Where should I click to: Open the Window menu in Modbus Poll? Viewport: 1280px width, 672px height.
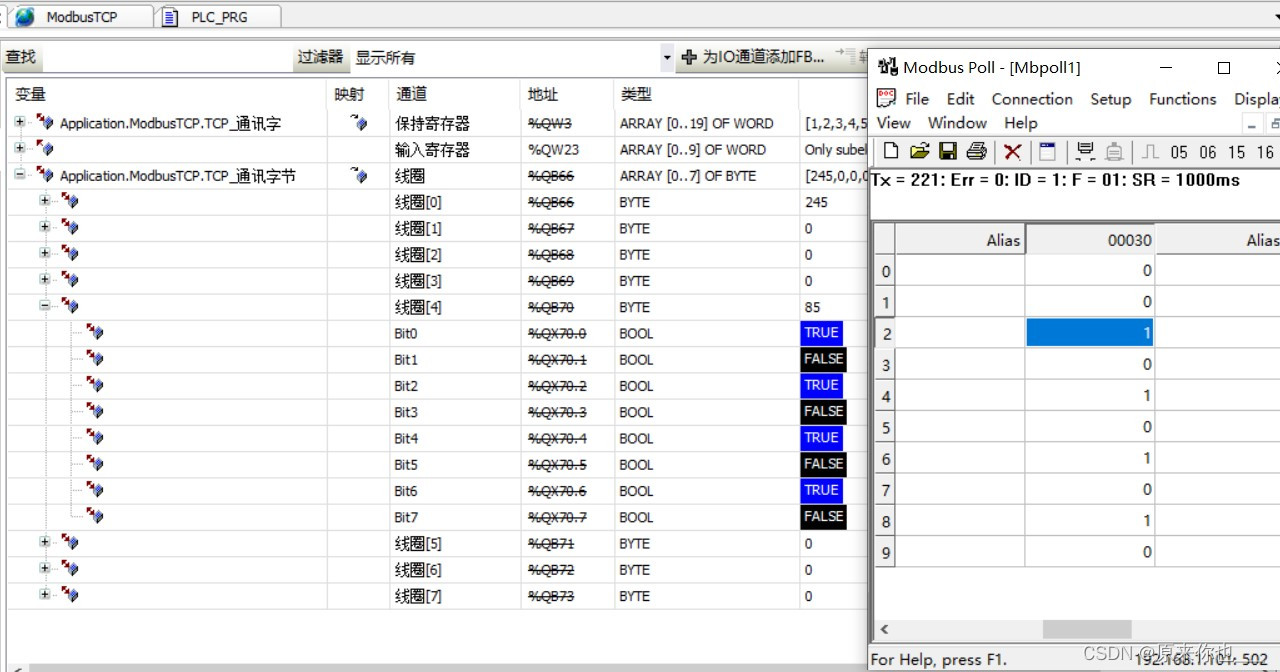[957, 123]
